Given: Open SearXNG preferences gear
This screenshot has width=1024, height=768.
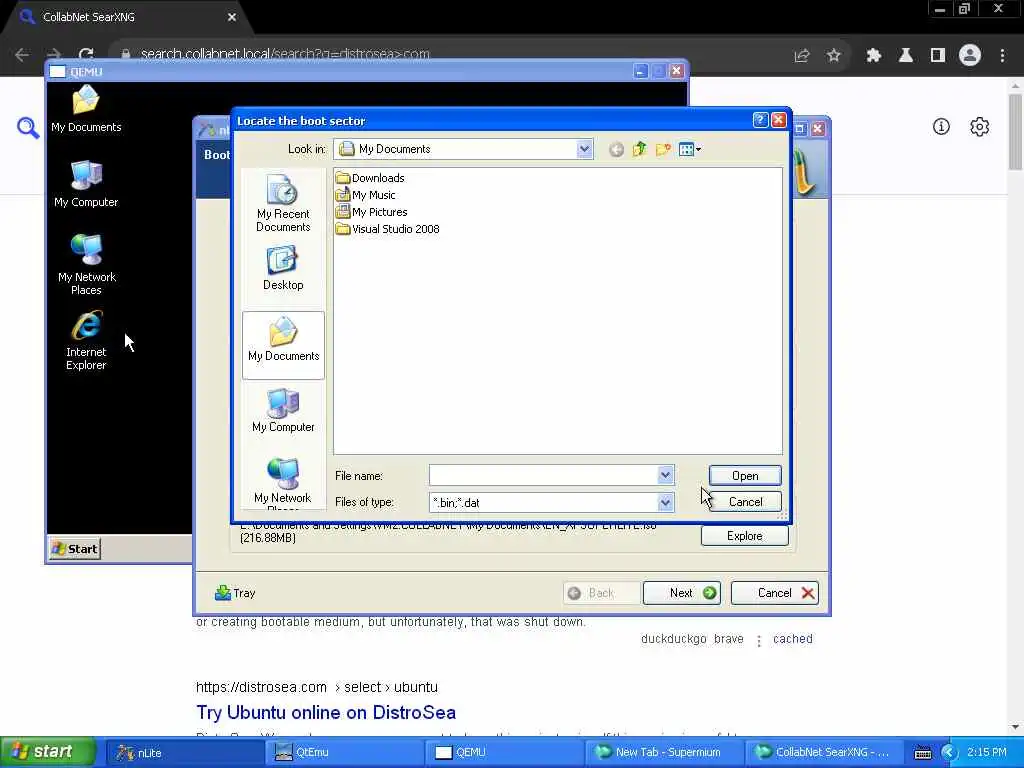Looking at the screenshot, I should coord(980,127).
